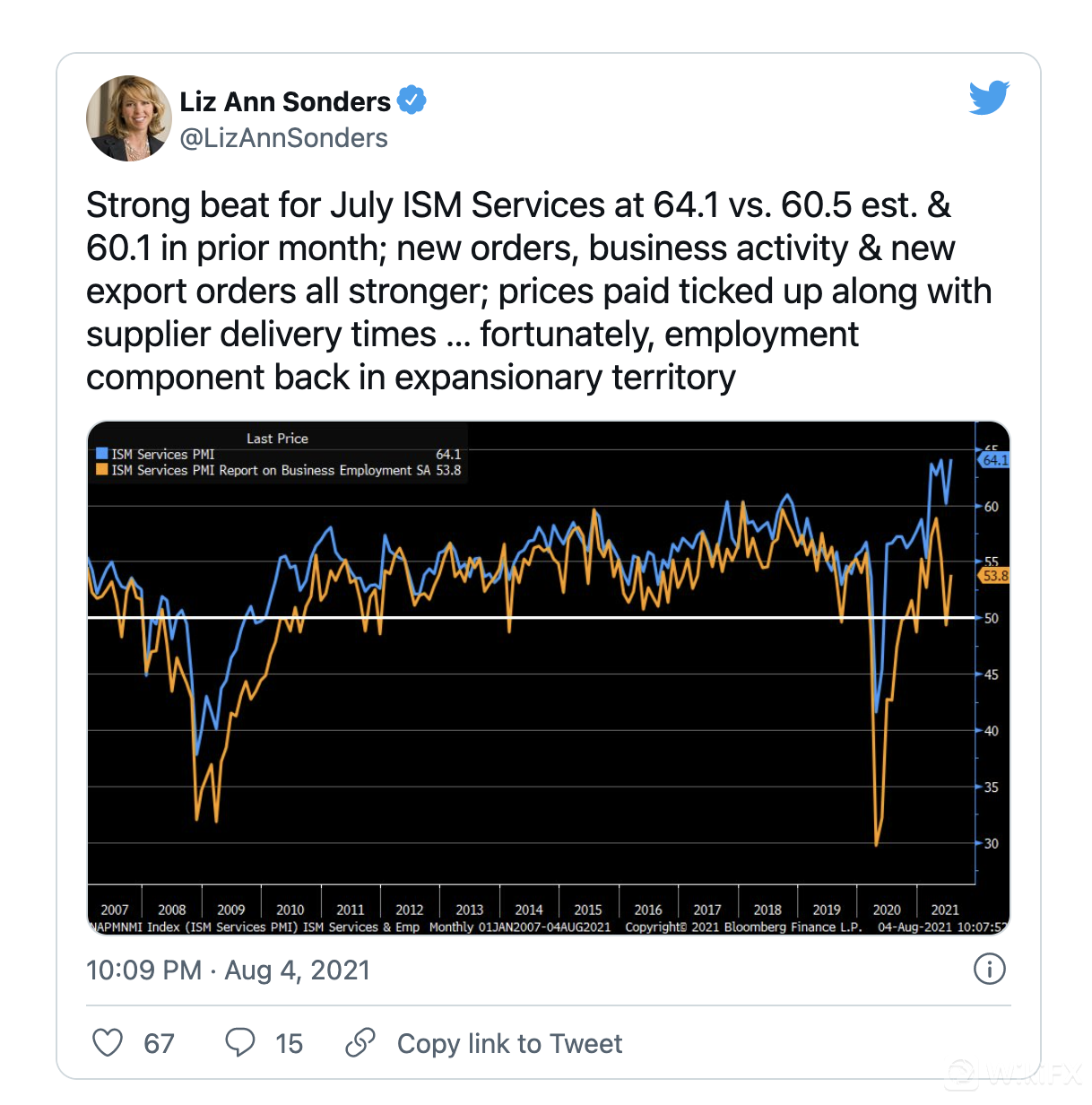Click the orange Employment SA legend swatch
Viewport: 1092px width, 1105px height.
click(x=102, y=469)
